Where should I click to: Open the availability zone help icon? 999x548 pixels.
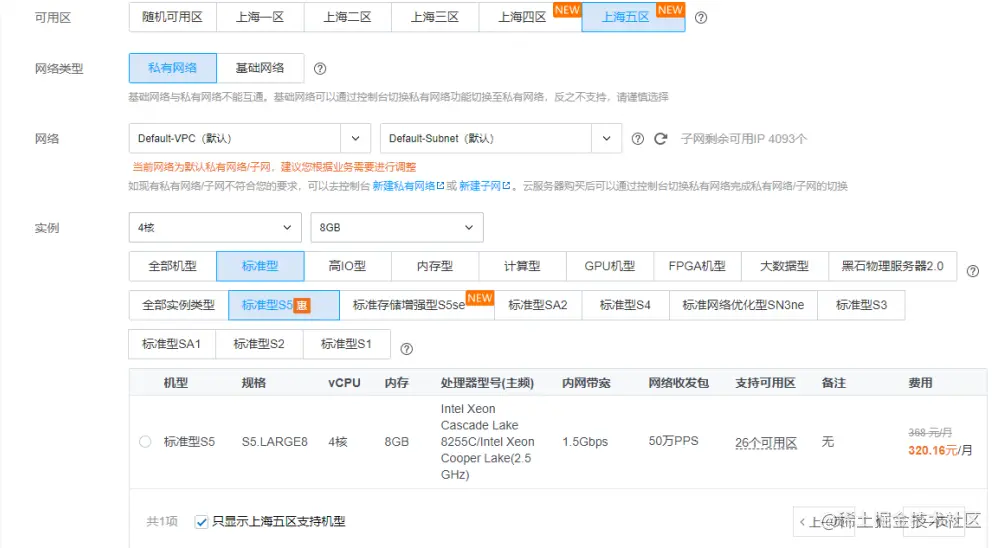(x=701, y=18)
